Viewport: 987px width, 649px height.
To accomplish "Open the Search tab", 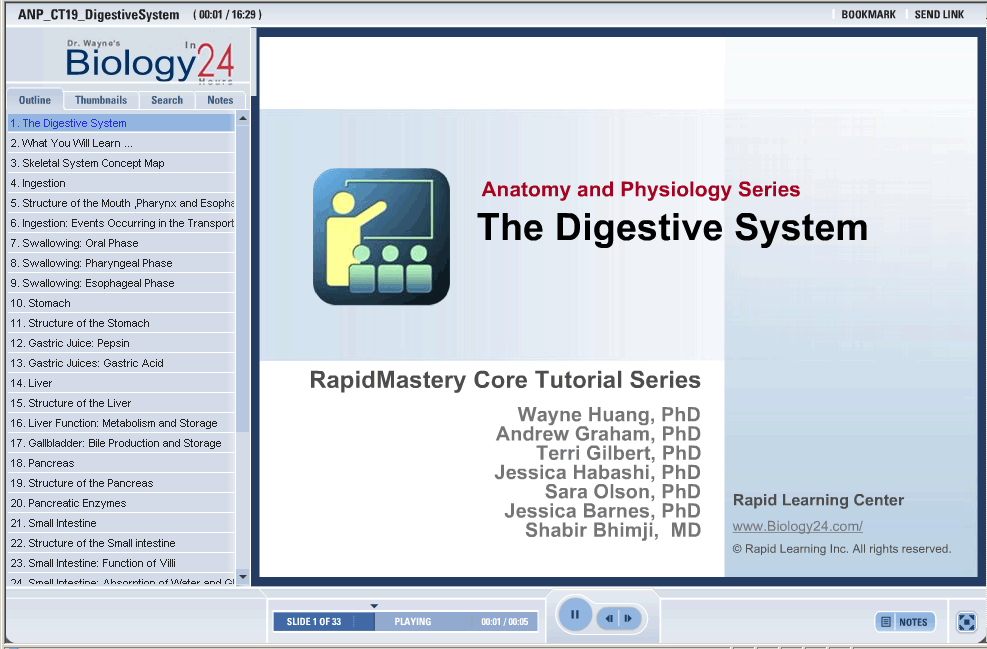I will point(167,100).
